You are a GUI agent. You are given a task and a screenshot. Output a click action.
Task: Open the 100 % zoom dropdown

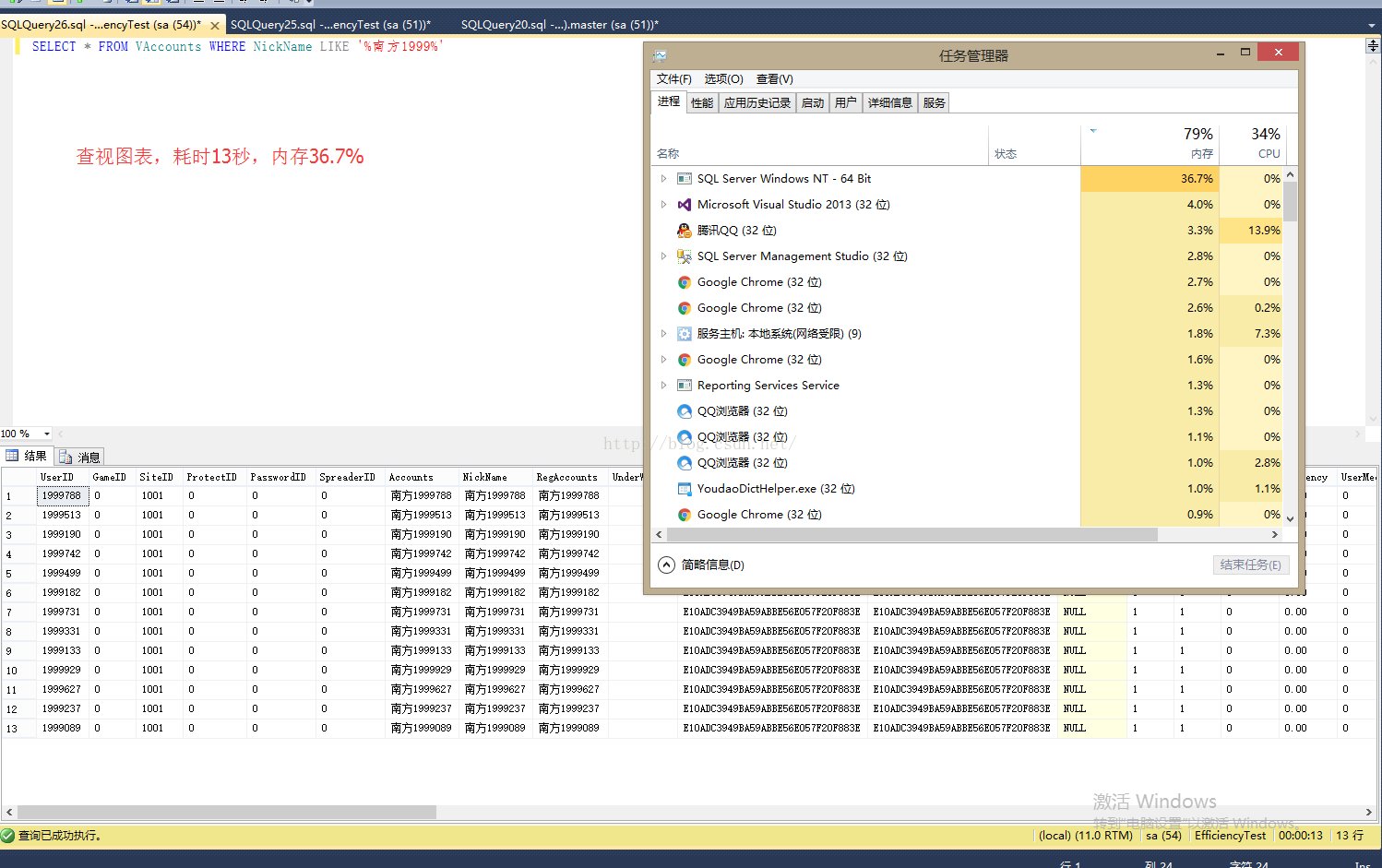click(47, 434)
